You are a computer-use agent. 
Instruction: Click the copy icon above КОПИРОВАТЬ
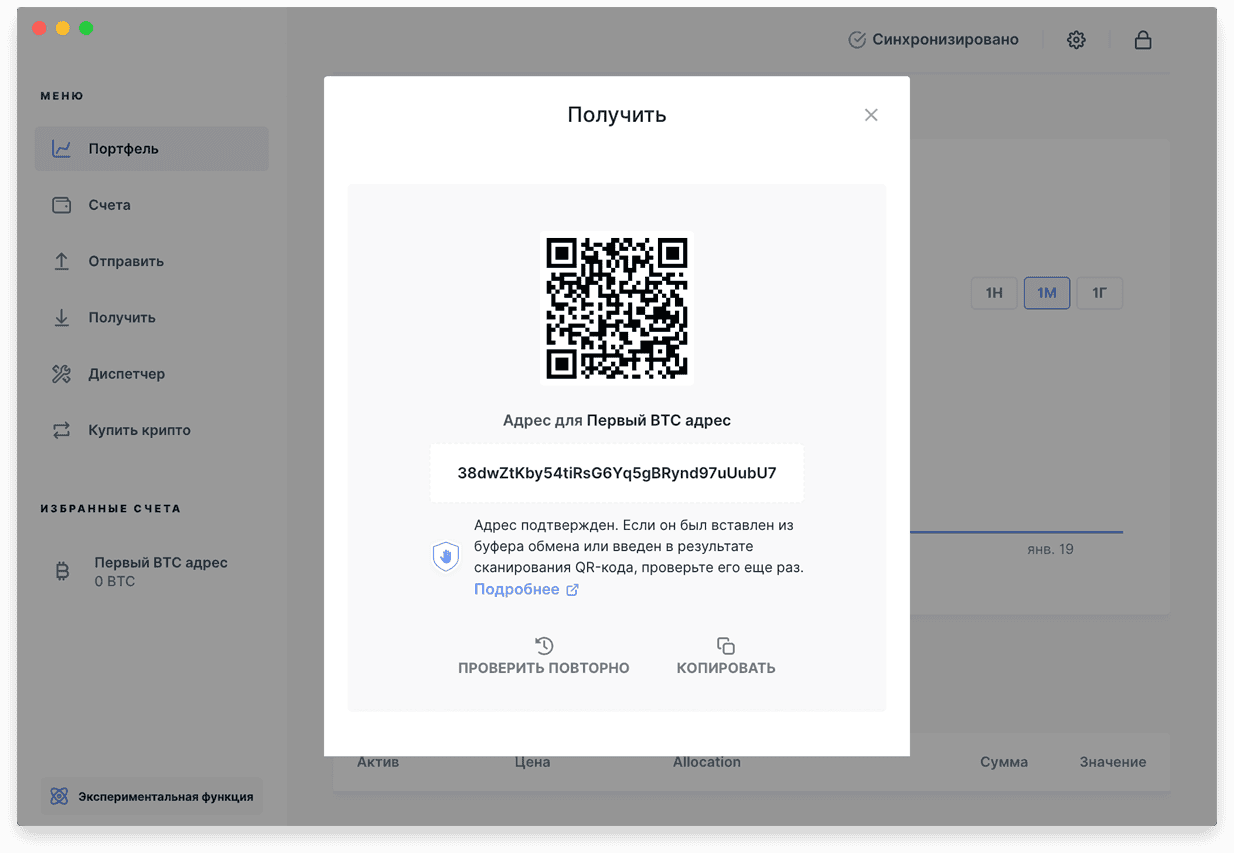726,645
